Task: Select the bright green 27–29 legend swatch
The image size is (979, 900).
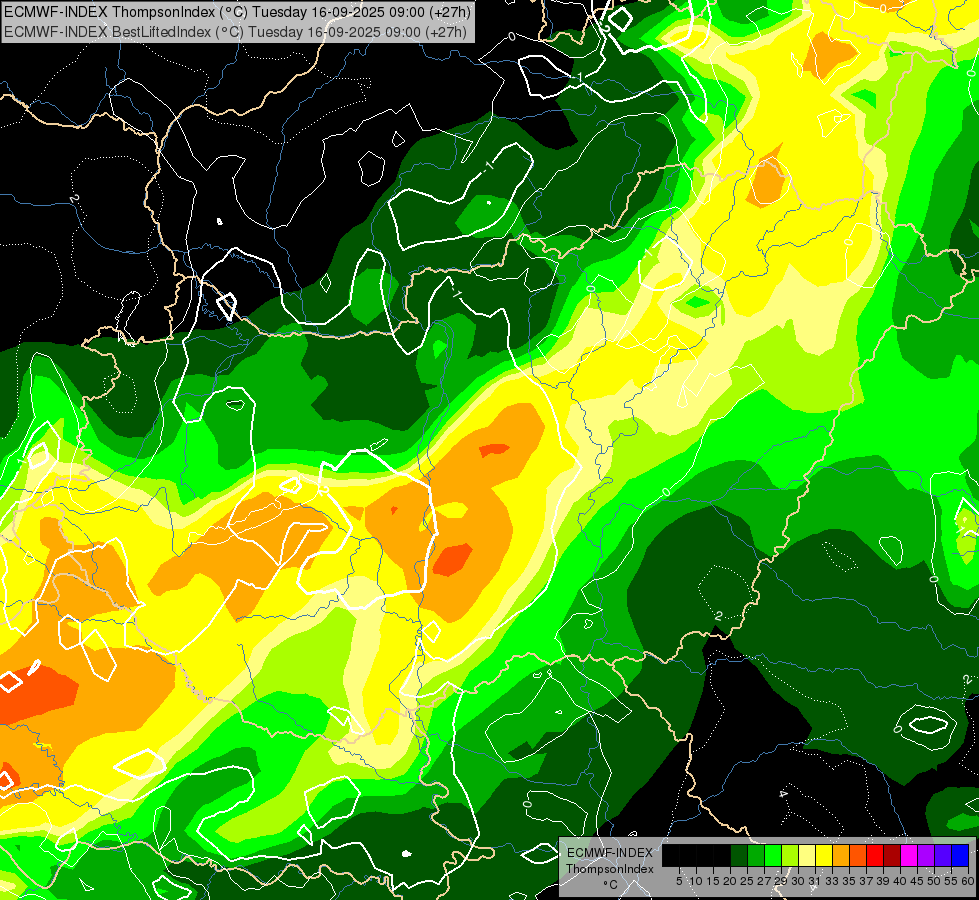Action: click(773, 855)
